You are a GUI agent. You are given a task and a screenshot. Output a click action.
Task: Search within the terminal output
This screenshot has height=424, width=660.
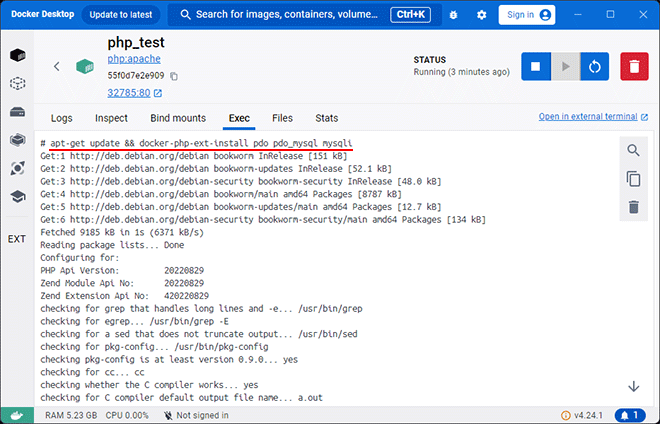coord(633,150)
